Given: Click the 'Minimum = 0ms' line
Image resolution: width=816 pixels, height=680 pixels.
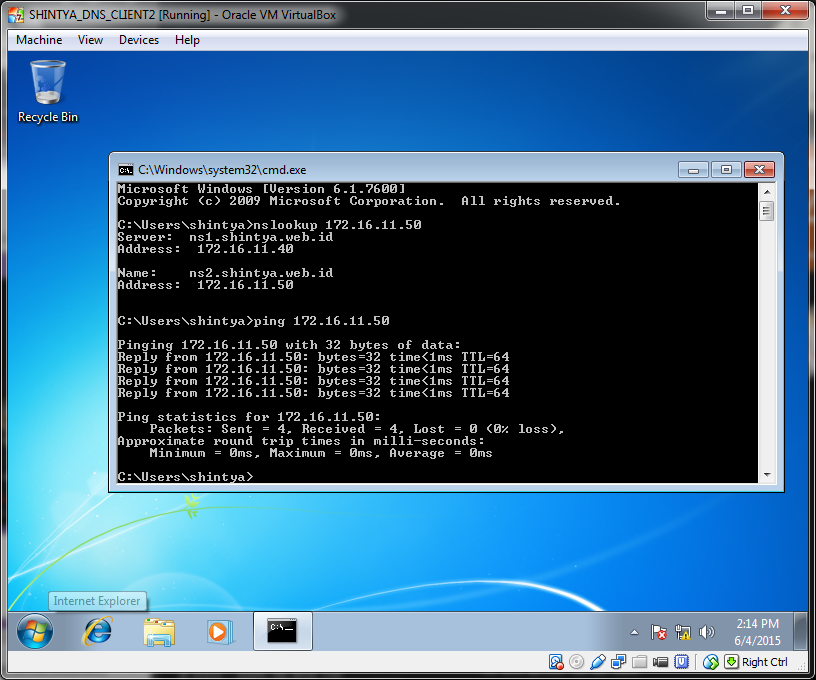Looking at the screenshot, I should click(x=321, y=453).
